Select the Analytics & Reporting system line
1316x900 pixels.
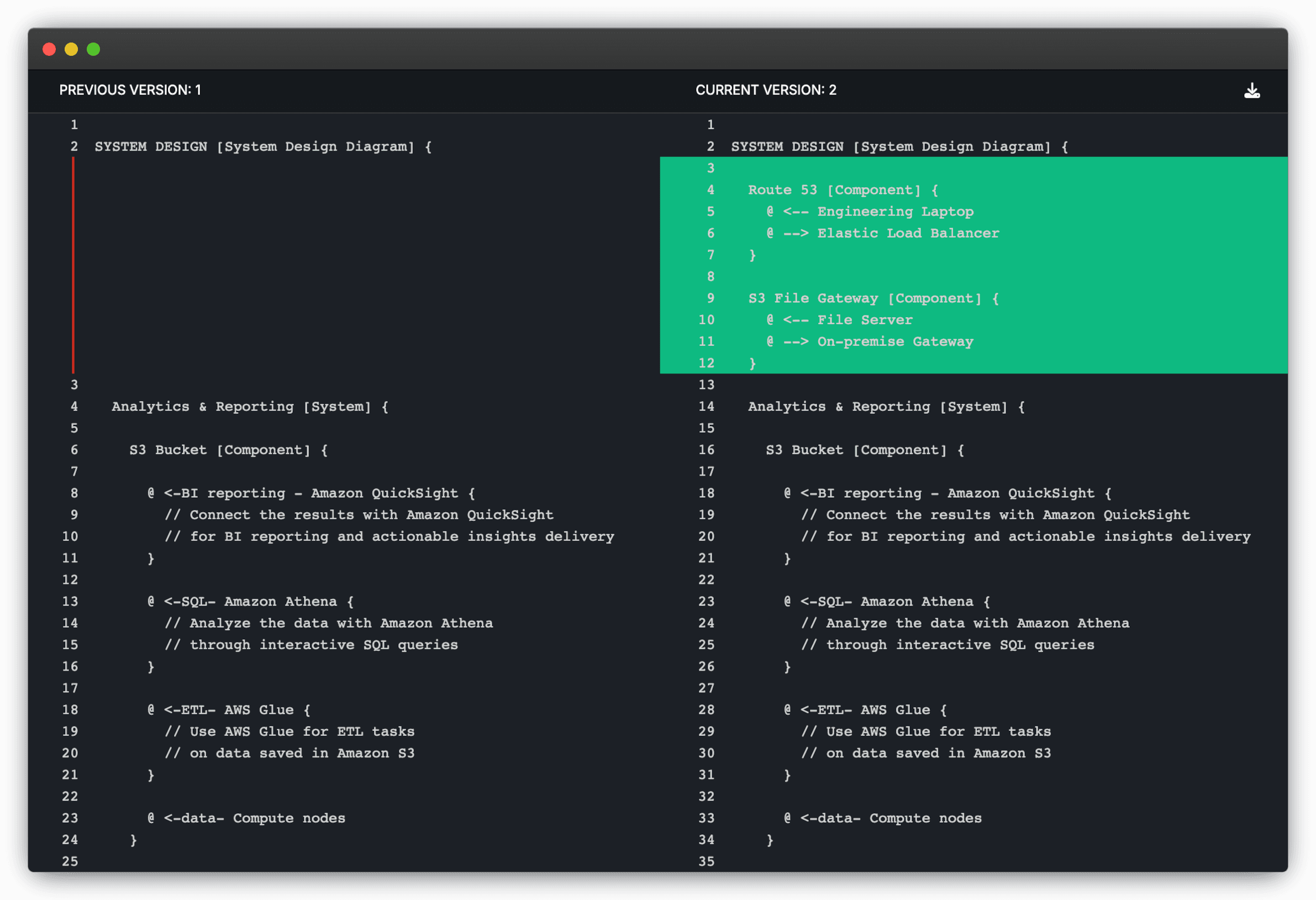pyautogui.click(x=250, y=406)
